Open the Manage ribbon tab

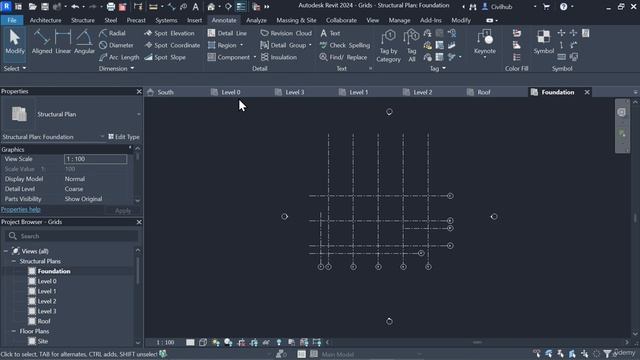click(399, 20)
